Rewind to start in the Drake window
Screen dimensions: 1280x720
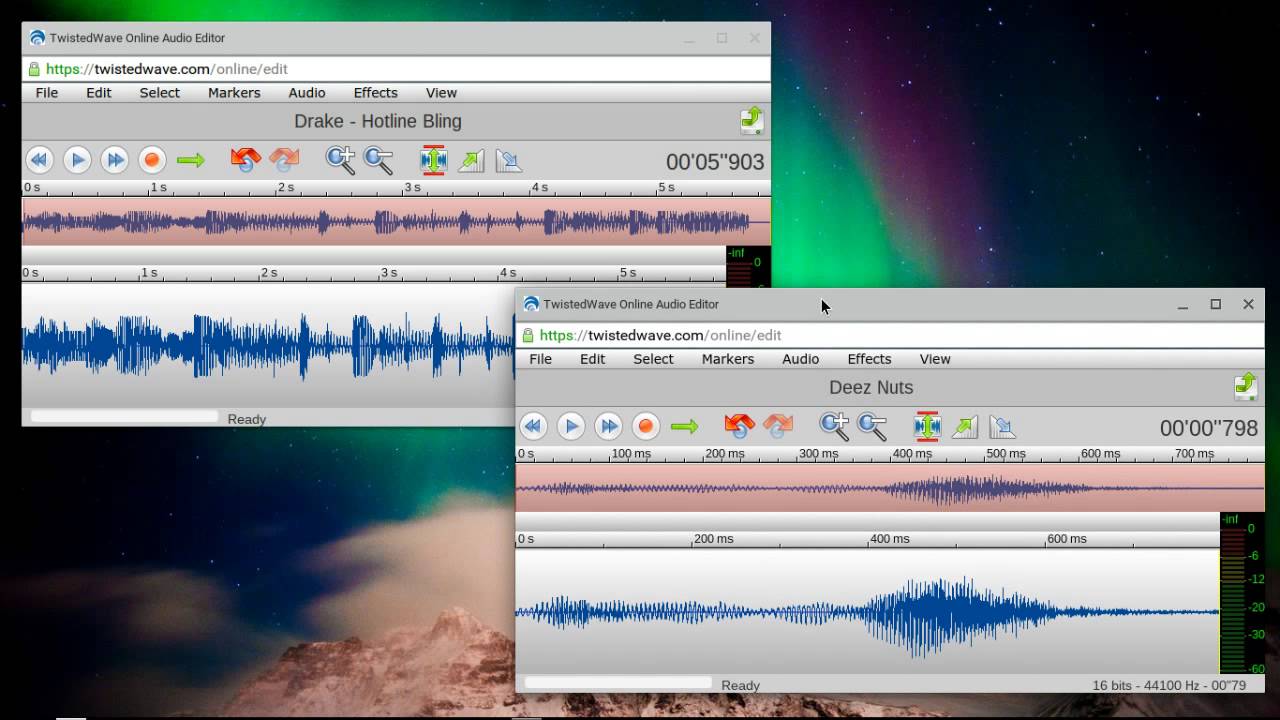[x=39, y=160]
